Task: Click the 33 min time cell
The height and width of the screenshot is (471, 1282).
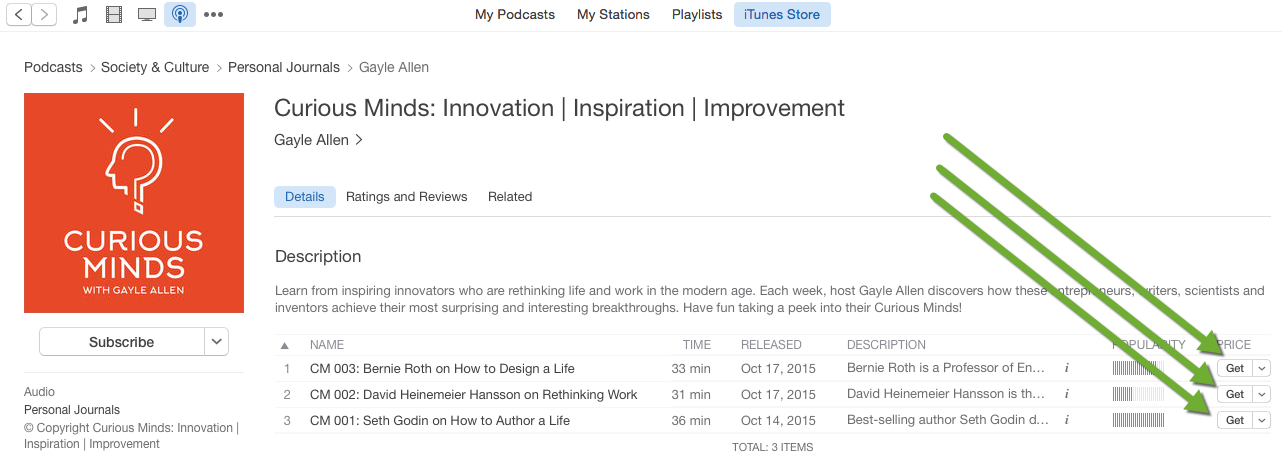Action: (691, 368)
